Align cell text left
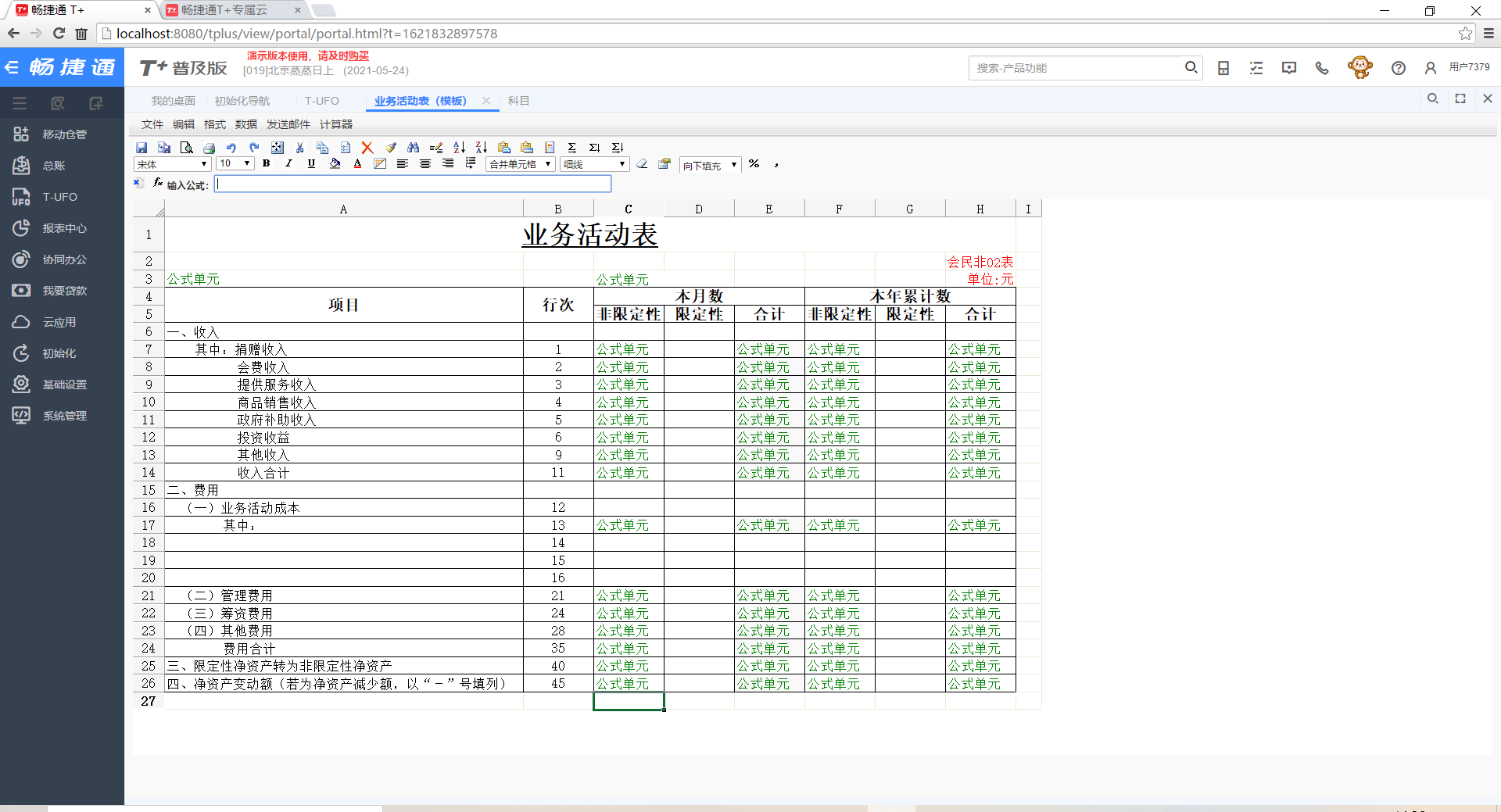This screenshot has width=1501, height=812. [403, 164]
